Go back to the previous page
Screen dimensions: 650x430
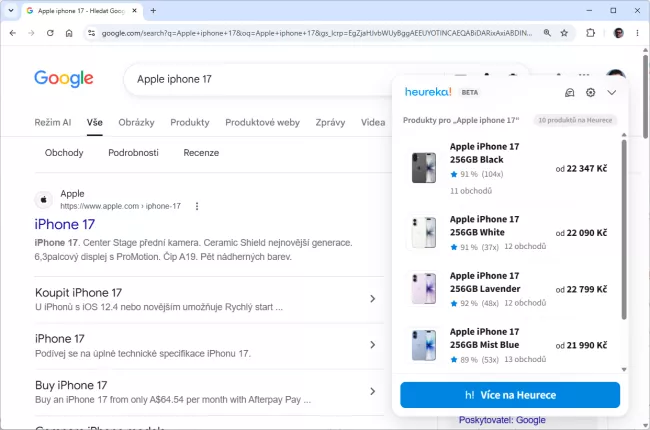[13, 33]
